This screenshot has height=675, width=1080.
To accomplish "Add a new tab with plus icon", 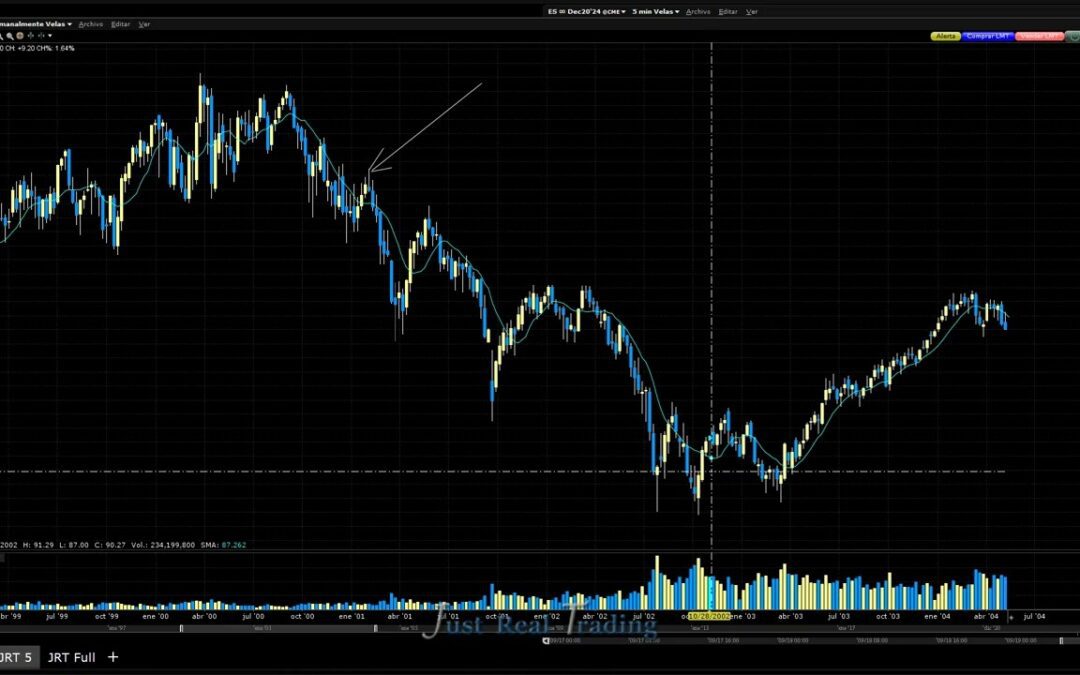I will coord(113,657).
